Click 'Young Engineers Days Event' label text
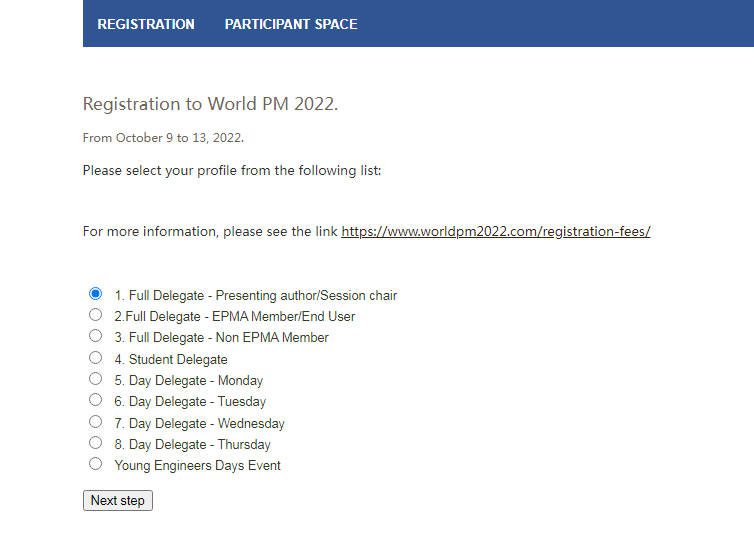Screen dimensions: 754x537 click(x=197, y=466)
